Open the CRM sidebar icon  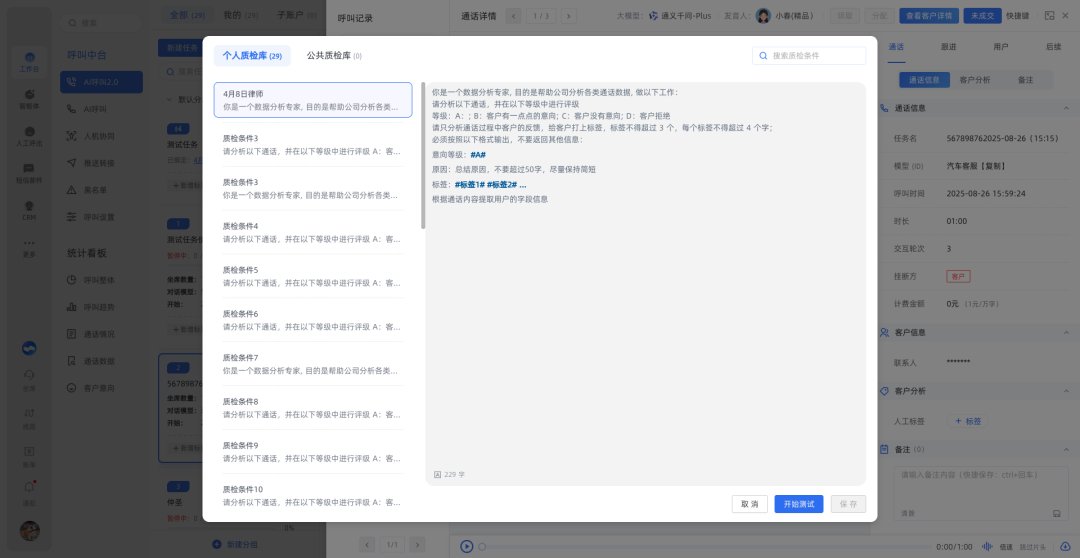tap(30, 208)
